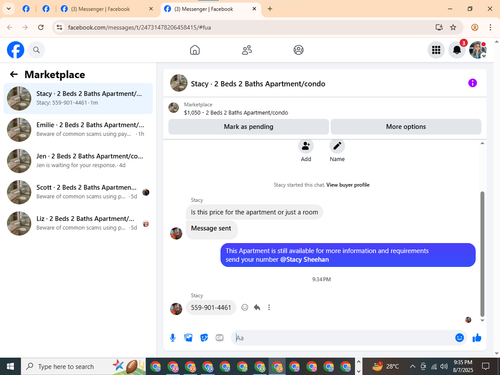This screenshot has height=375, width=500.
Task: Click Stacy's conversation header title
Action: tap(258, 84)
